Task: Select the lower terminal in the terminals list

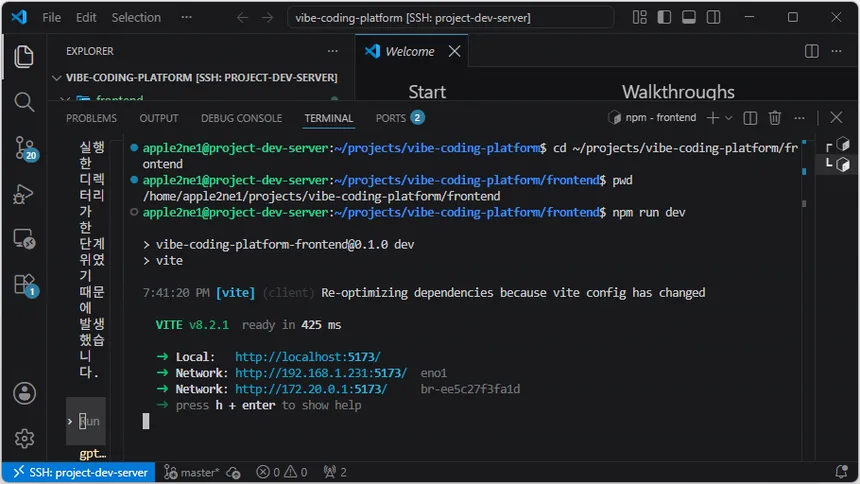Action: coord(838,164)
